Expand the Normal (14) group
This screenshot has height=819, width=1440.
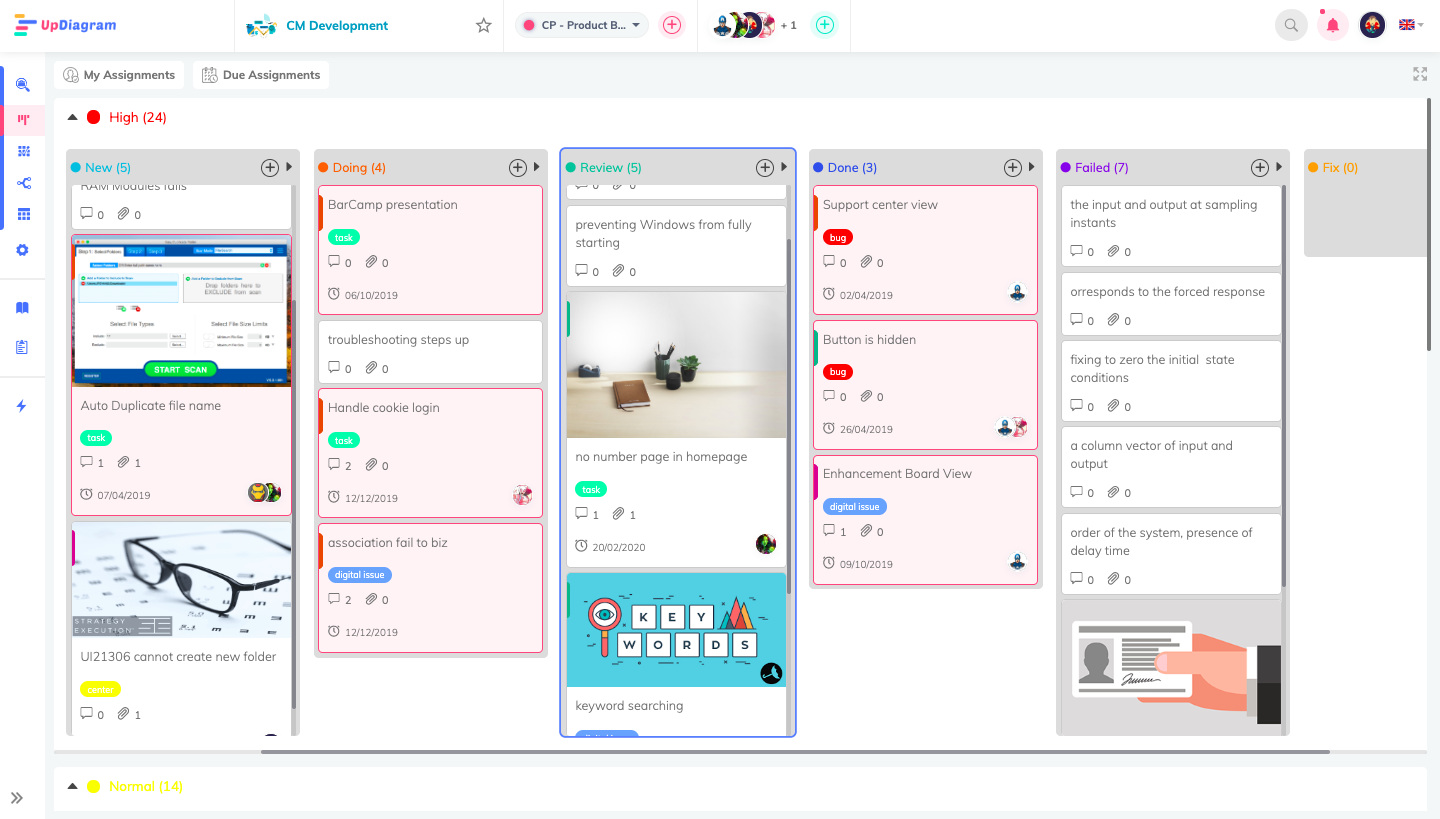point(72,786)
